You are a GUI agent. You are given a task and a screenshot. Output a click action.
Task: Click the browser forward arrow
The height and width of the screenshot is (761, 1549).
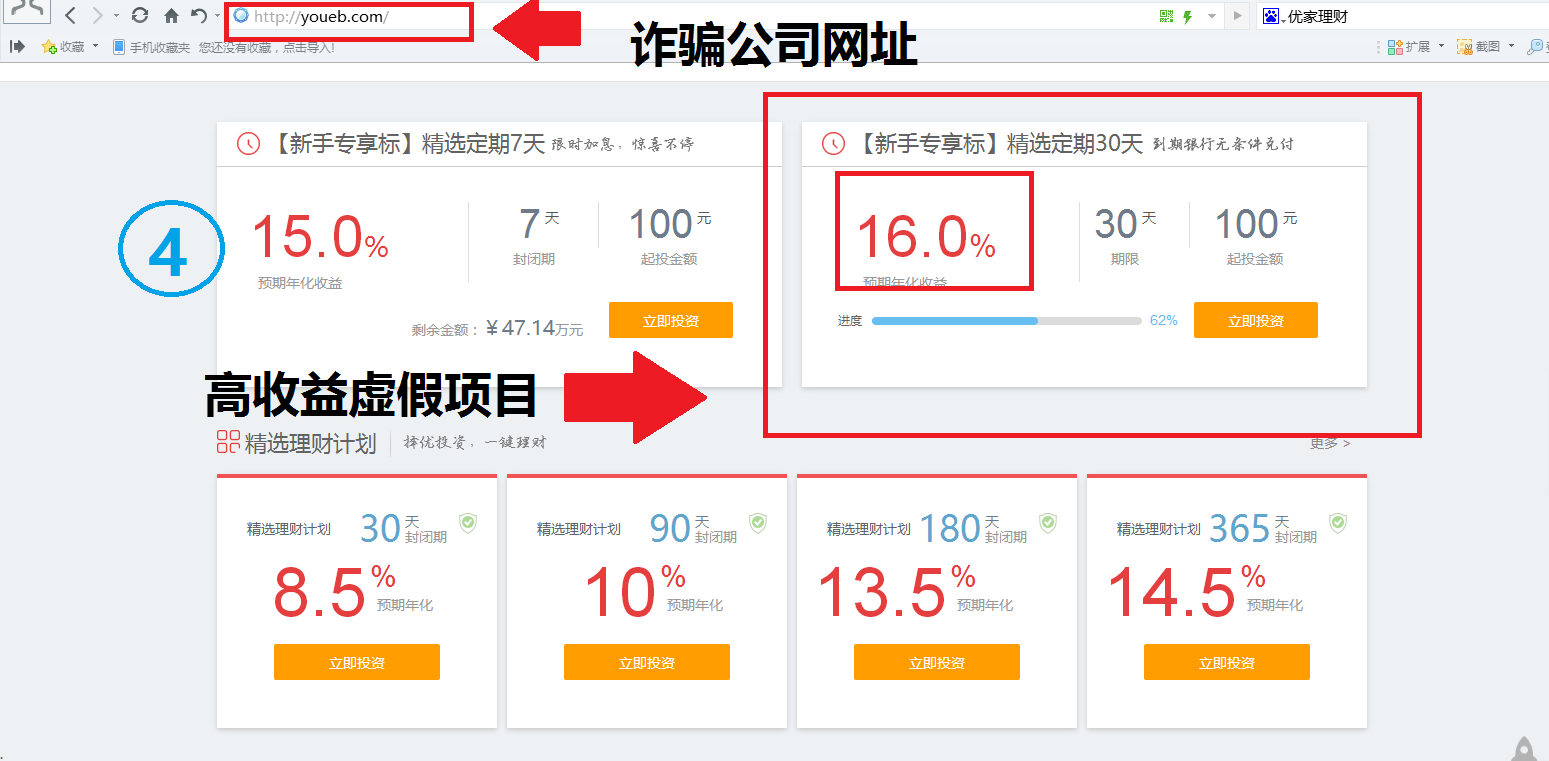(97, 16)
